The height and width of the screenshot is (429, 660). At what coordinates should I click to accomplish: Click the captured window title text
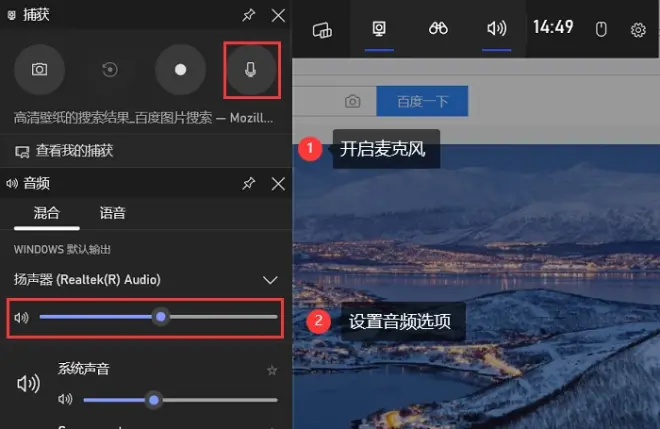[x=144, y=118]
